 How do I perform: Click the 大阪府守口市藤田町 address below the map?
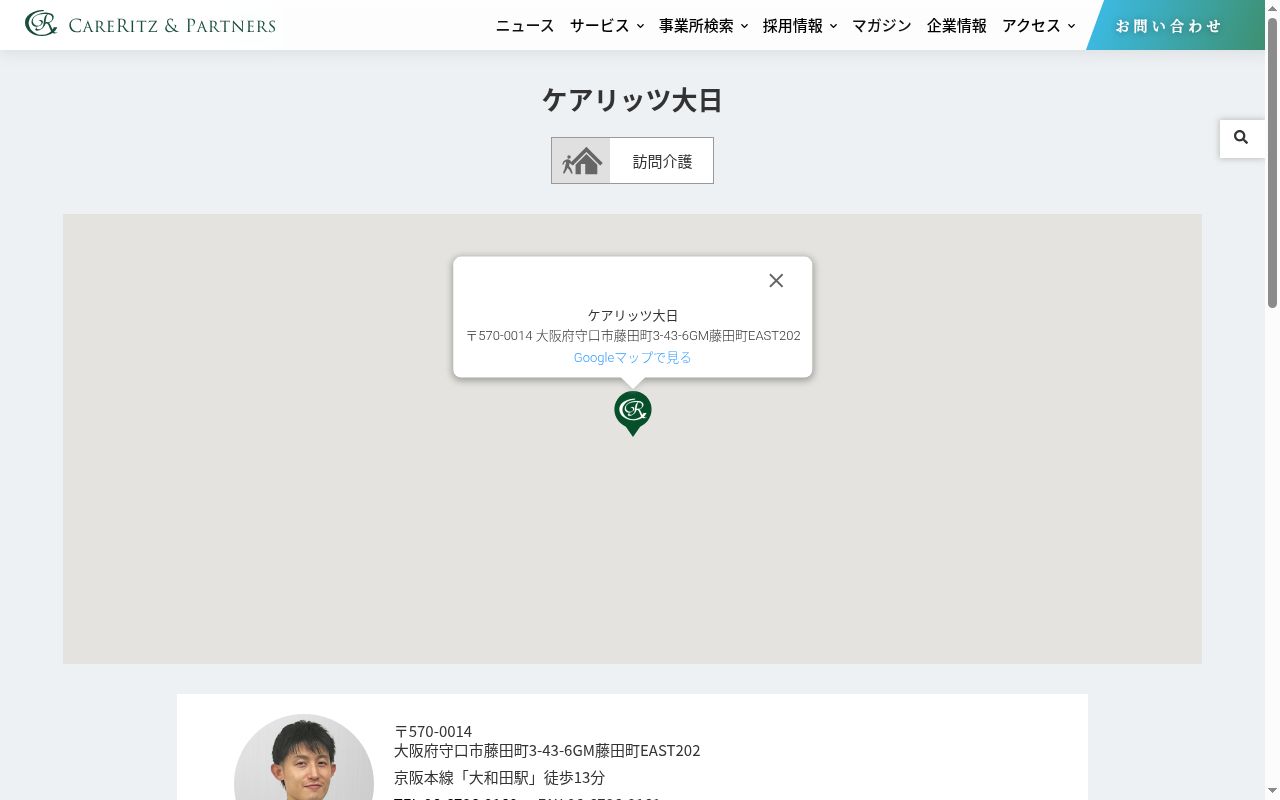tap(547, 750)
